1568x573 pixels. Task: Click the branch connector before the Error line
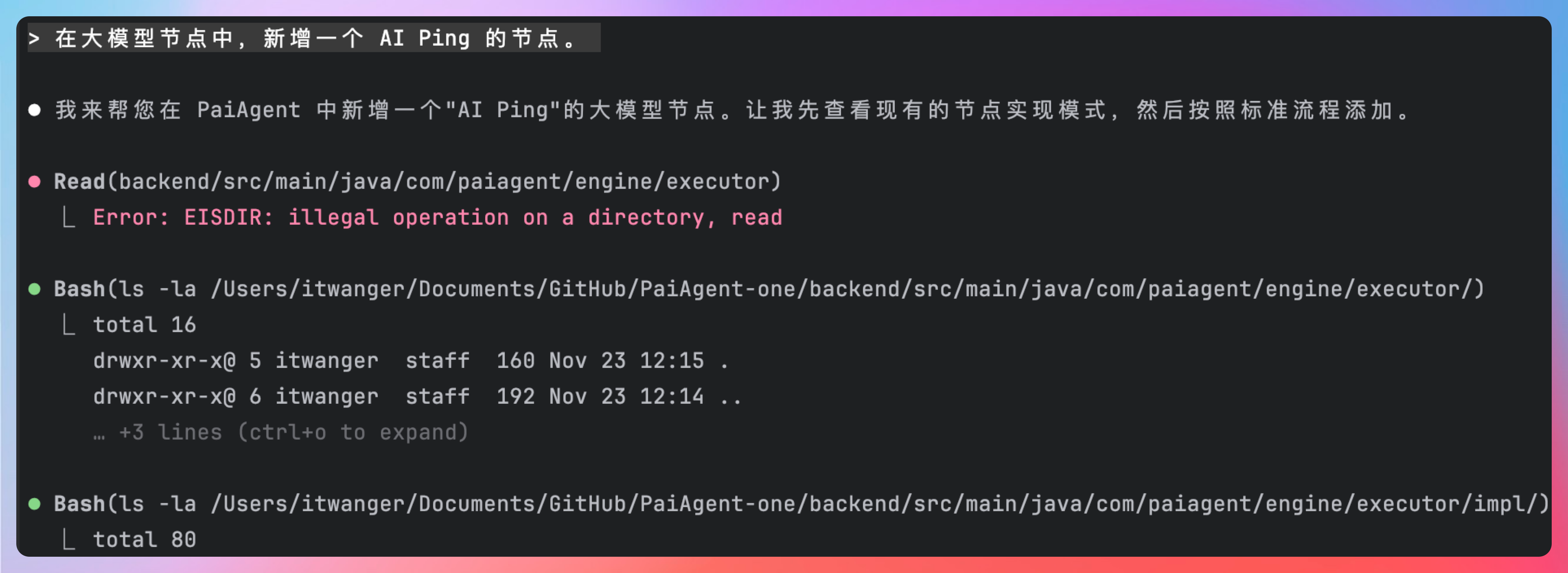coord(69,217)
